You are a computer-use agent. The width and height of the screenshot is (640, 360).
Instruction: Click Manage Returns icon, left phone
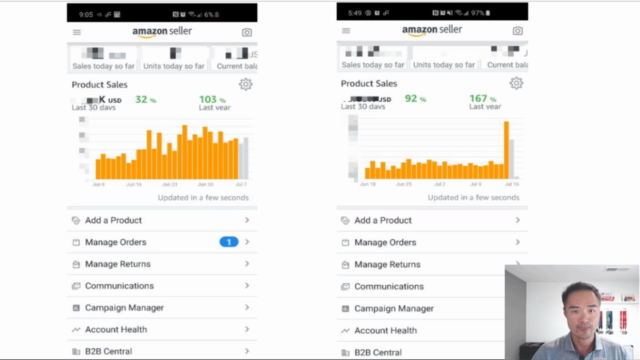(76, 264)
